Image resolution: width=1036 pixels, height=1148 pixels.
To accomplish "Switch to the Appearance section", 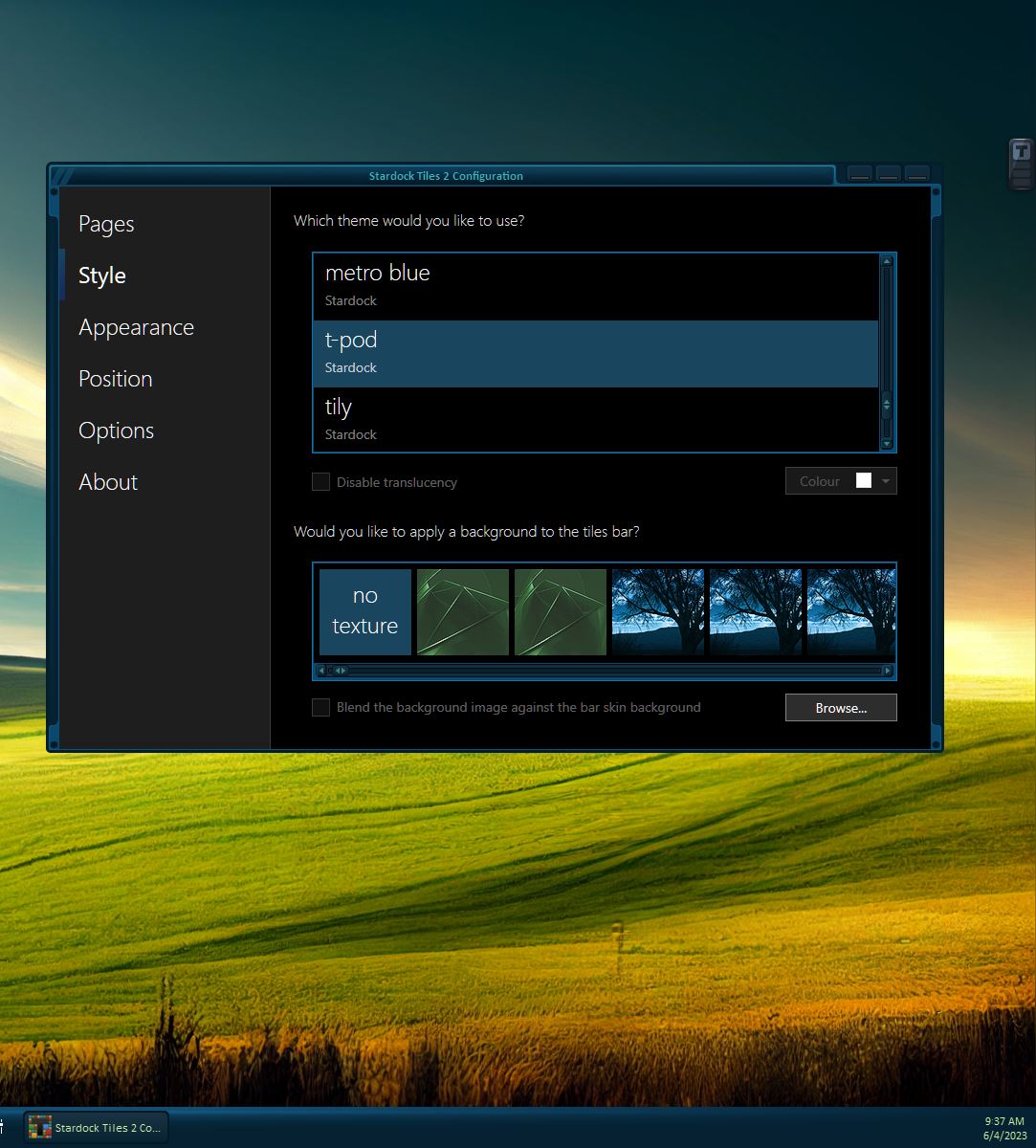I will (x=136, y=327).
